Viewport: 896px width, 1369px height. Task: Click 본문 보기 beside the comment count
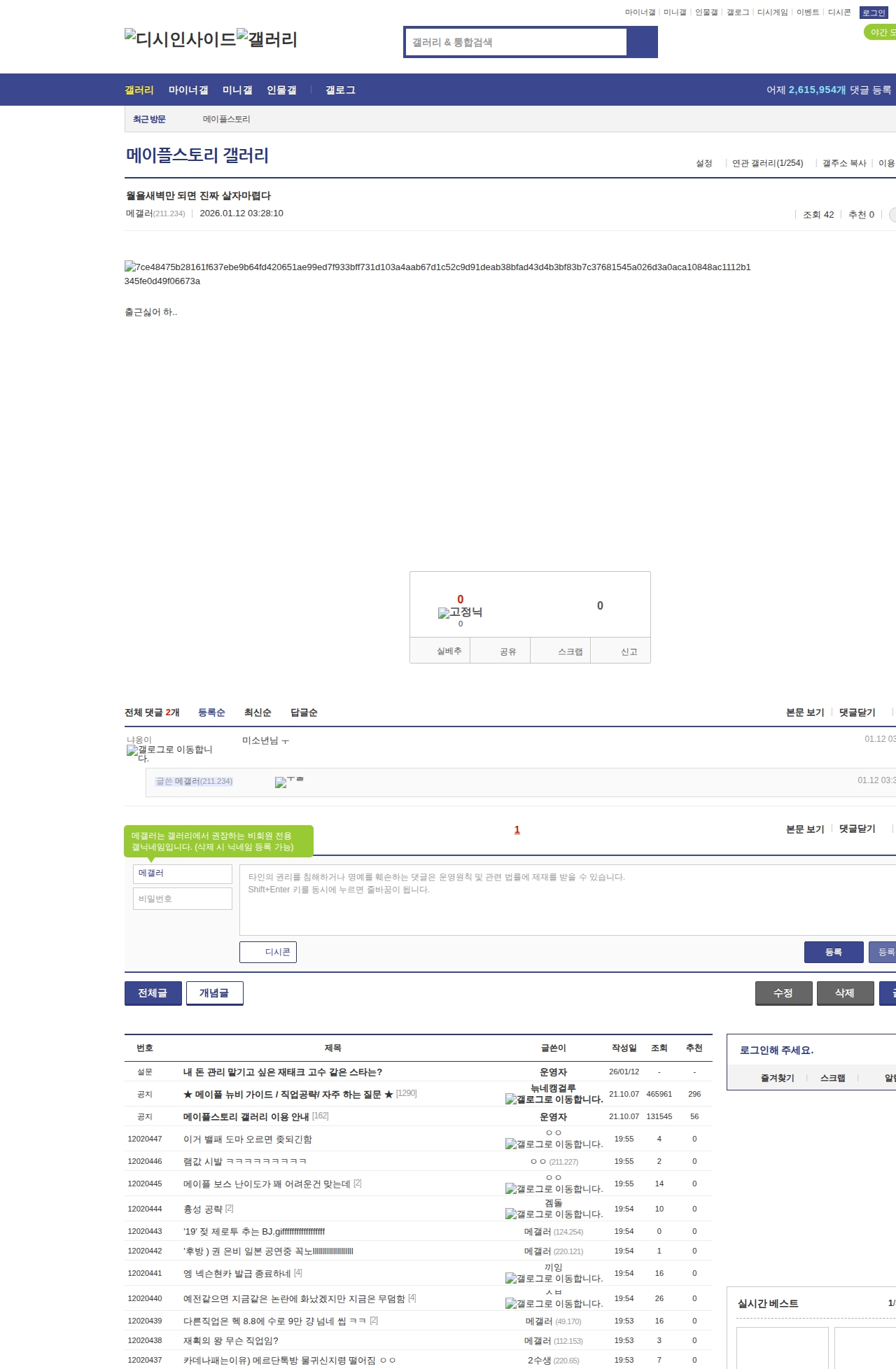pos(805,712)
